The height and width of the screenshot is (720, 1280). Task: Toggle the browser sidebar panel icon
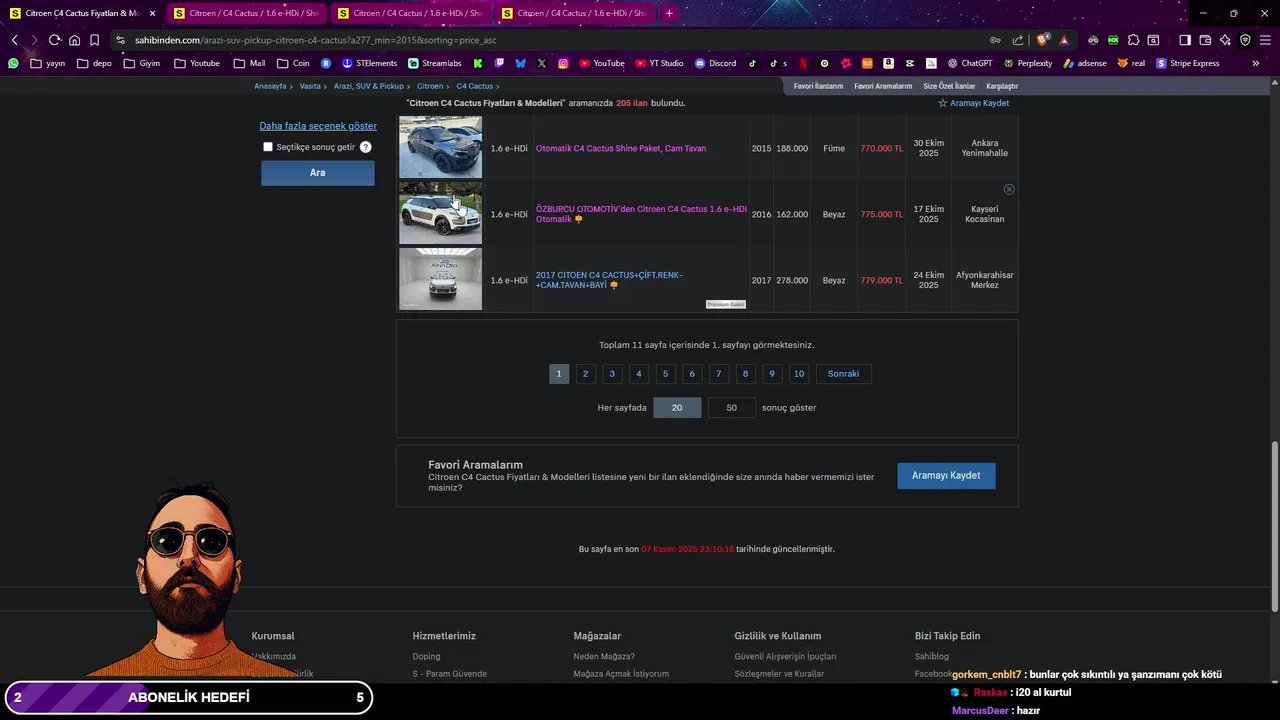(1185, 40)
